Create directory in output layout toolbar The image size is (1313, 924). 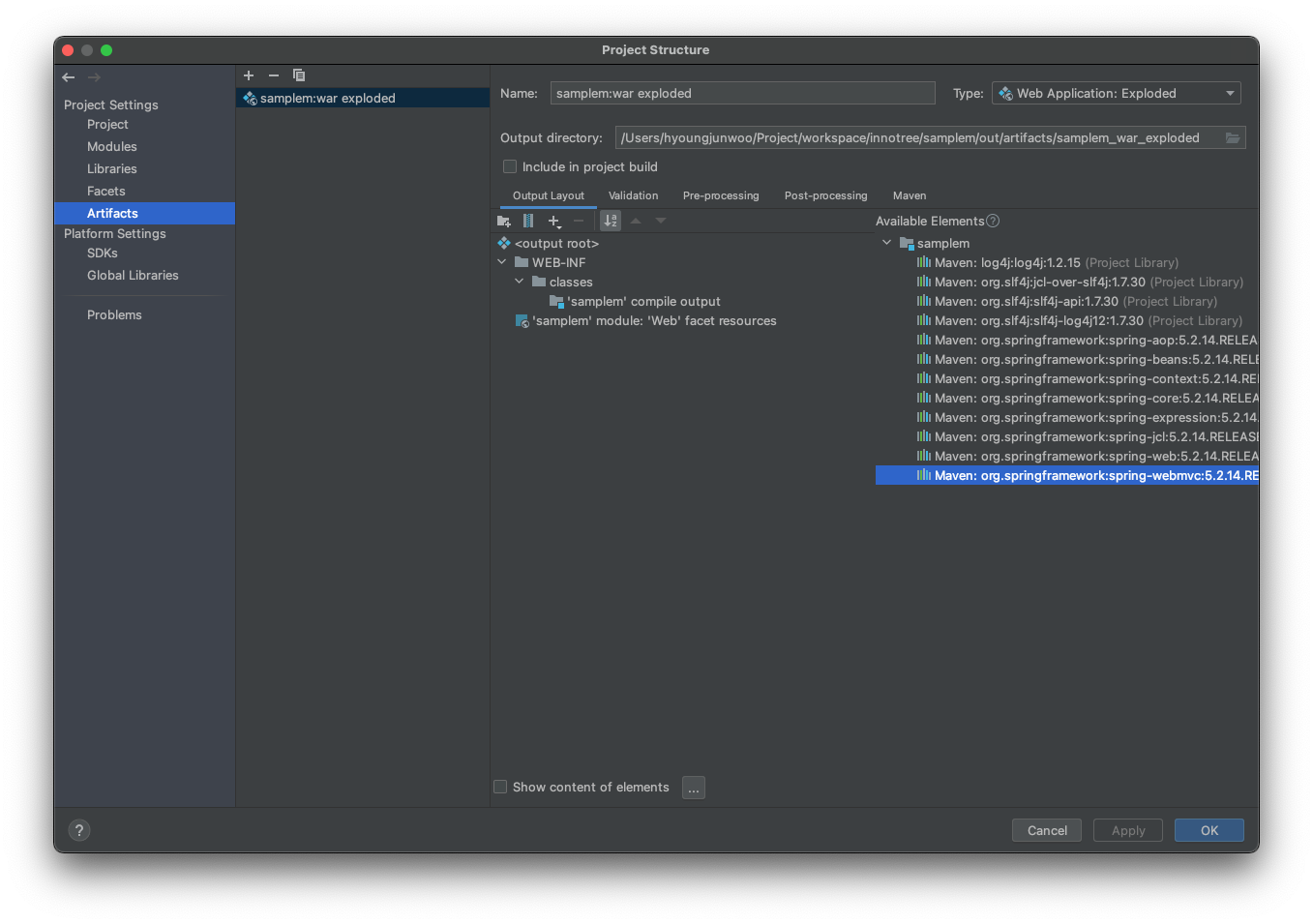pos(503,222)
